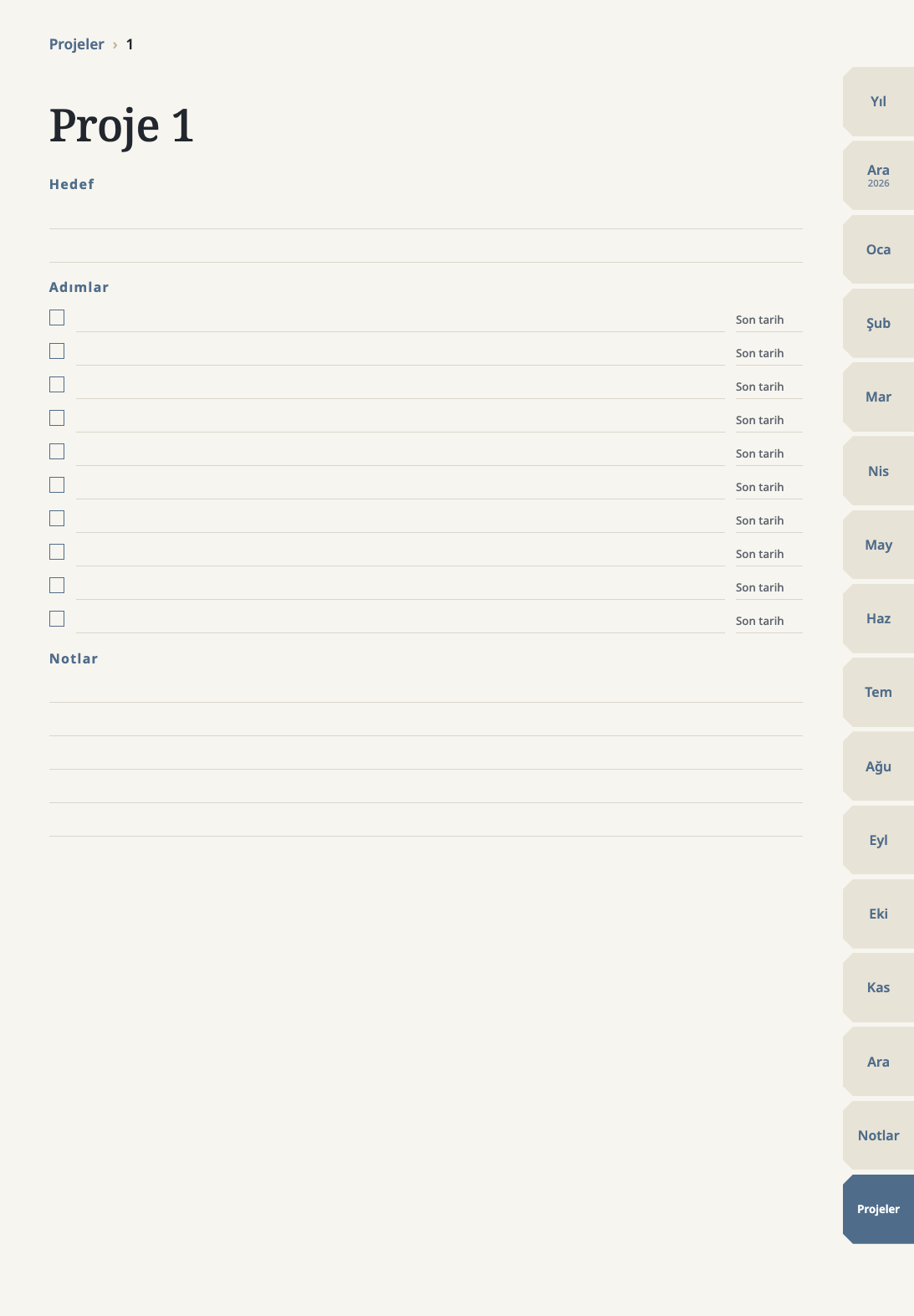Toggle the fourth step checkbox under Adımlar
Screen dimensions: 914x1316
click(57, 418)
